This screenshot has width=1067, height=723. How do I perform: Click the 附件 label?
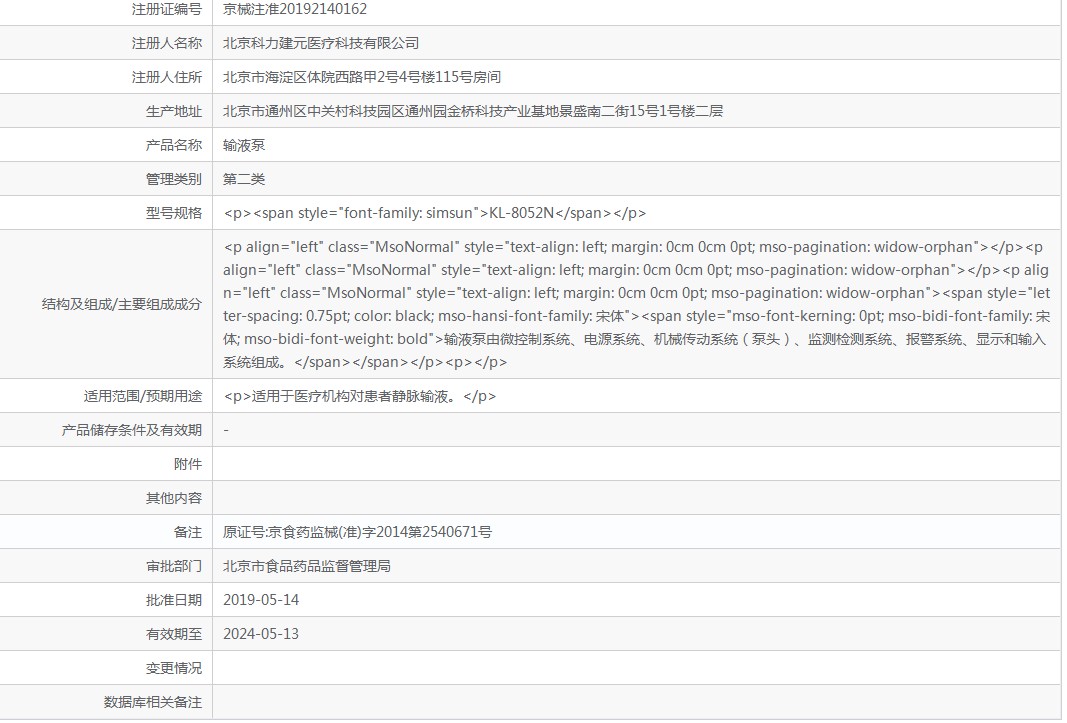coord(188,464)
